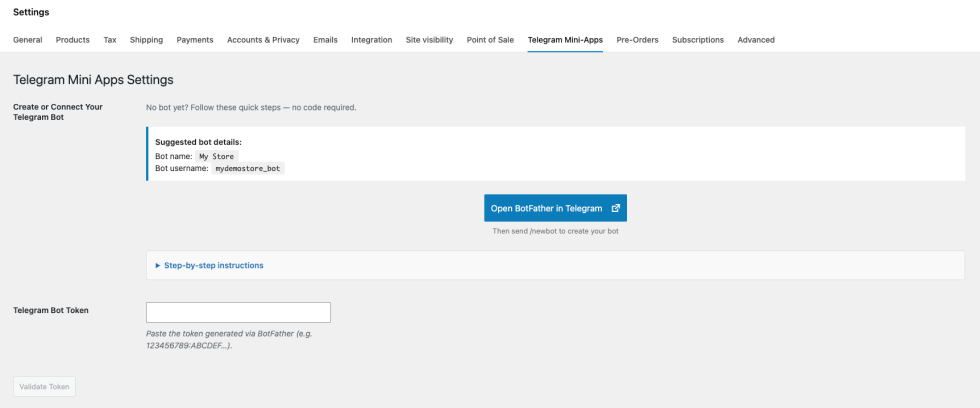Viewport: 980px width, 408px height.
Task: Select the Site visibility tab
Action: pos(429,40)
